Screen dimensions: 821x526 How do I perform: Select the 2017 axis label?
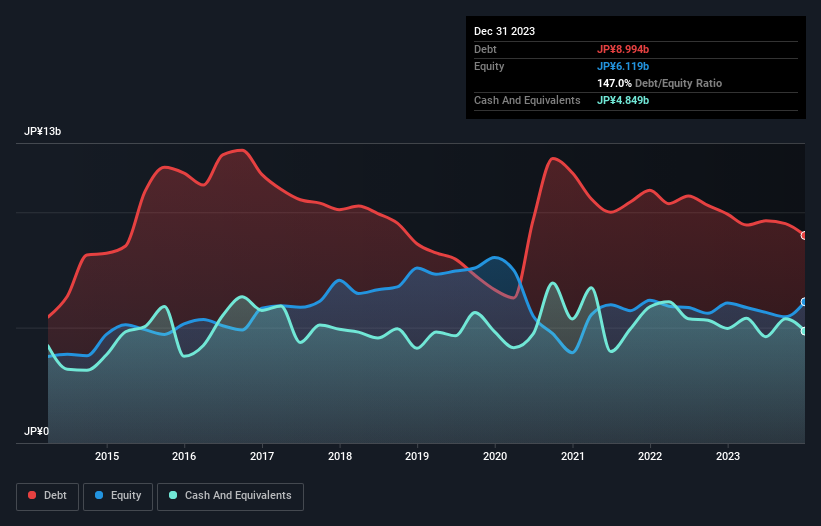coord(262,456)
